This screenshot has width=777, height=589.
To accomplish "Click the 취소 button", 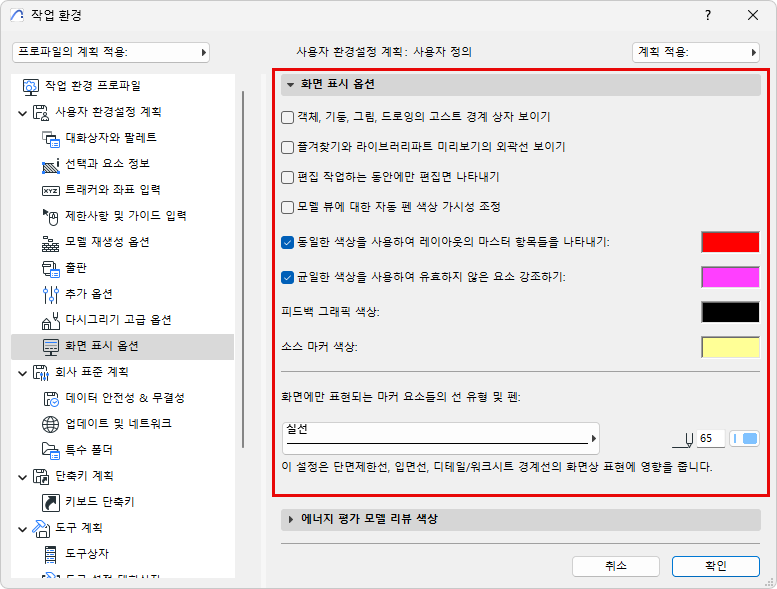I will point(616,566).
